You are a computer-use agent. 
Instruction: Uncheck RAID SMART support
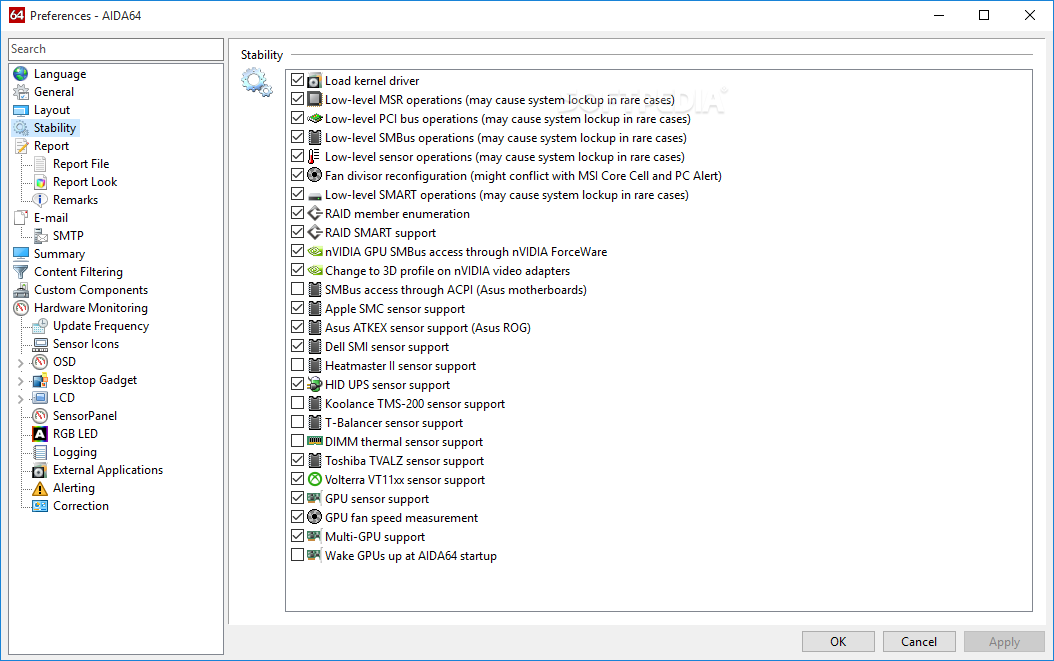coord(297,232)
